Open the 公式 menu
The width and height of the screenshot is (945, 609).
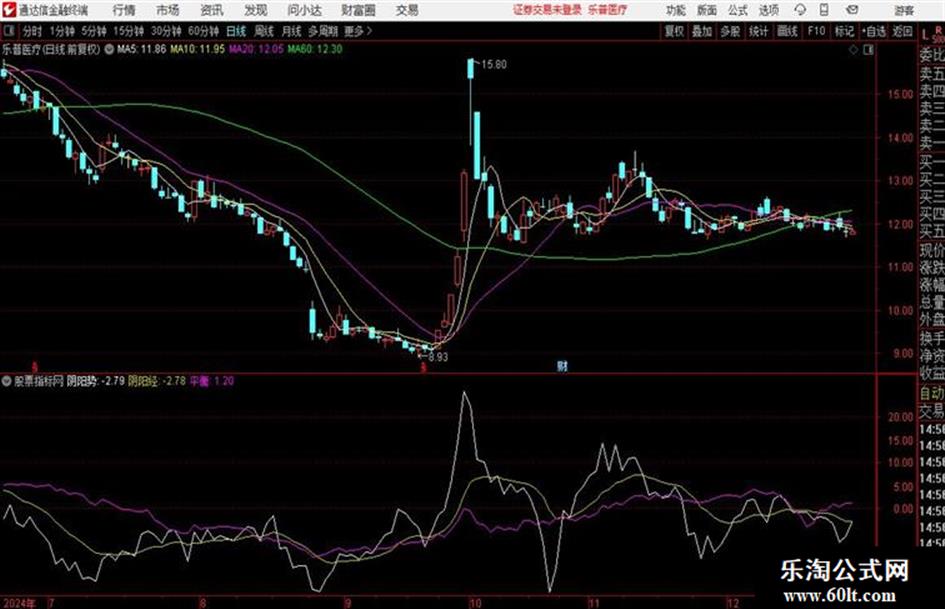click(x=738, y=10)
